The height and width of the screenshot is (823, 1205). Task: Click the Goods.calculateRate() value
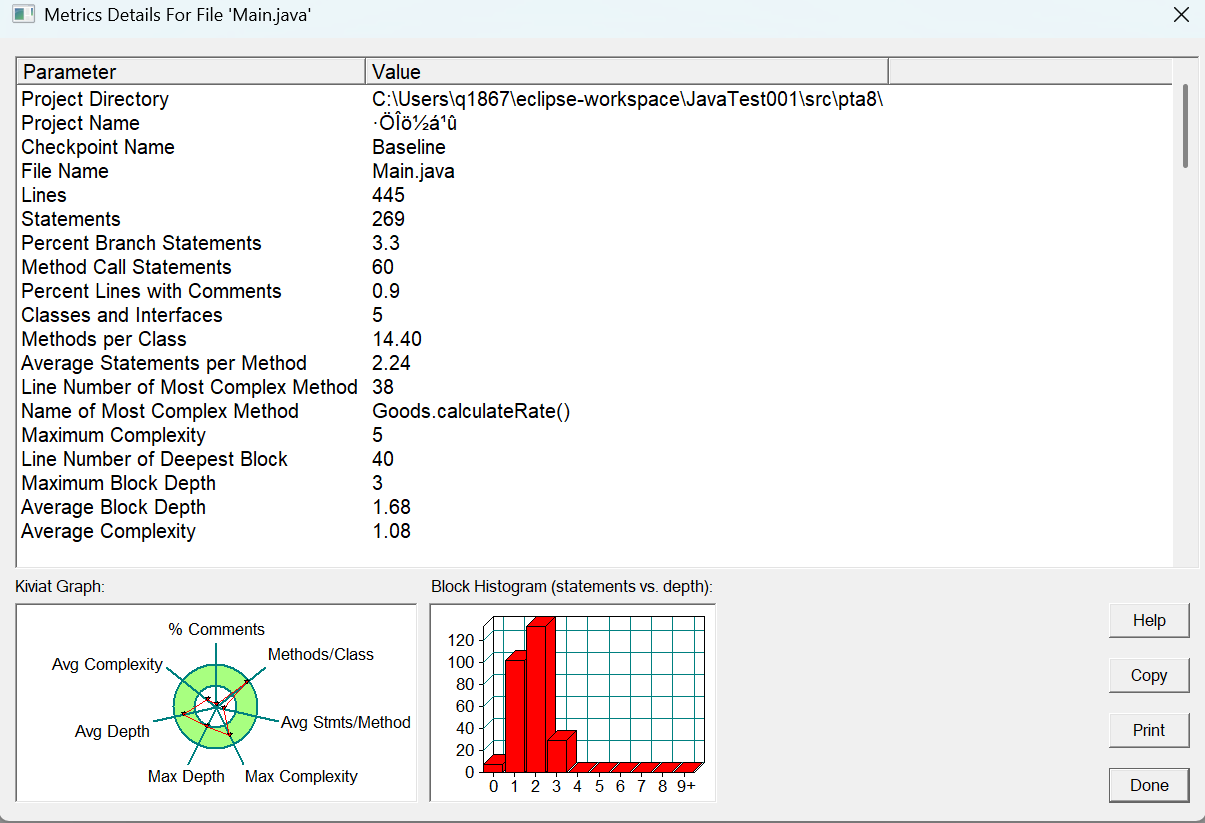click(x=471, y=411)
